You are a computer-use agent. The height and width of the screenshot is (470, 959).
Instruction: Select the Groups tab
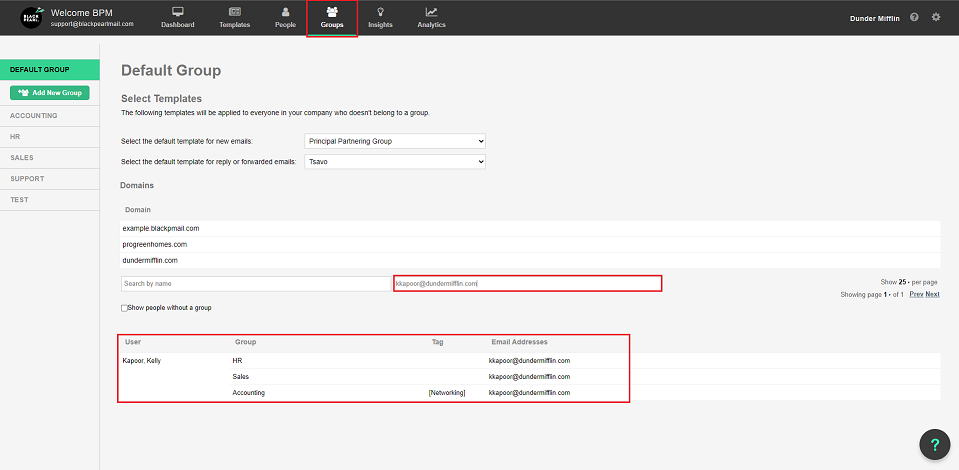332,18
